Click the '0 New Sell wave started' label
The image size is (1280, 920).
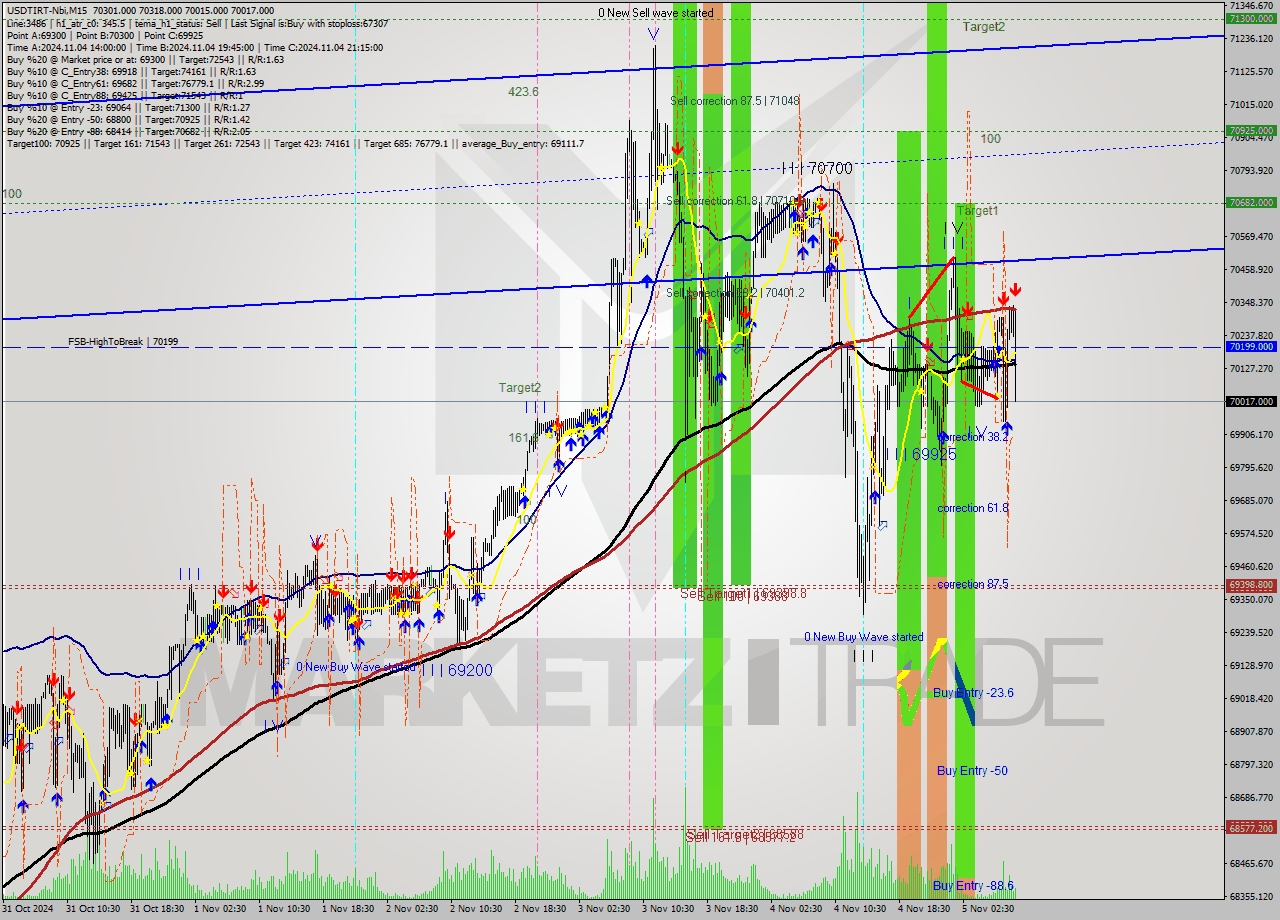pyautogui.click(x=656, y=13)
